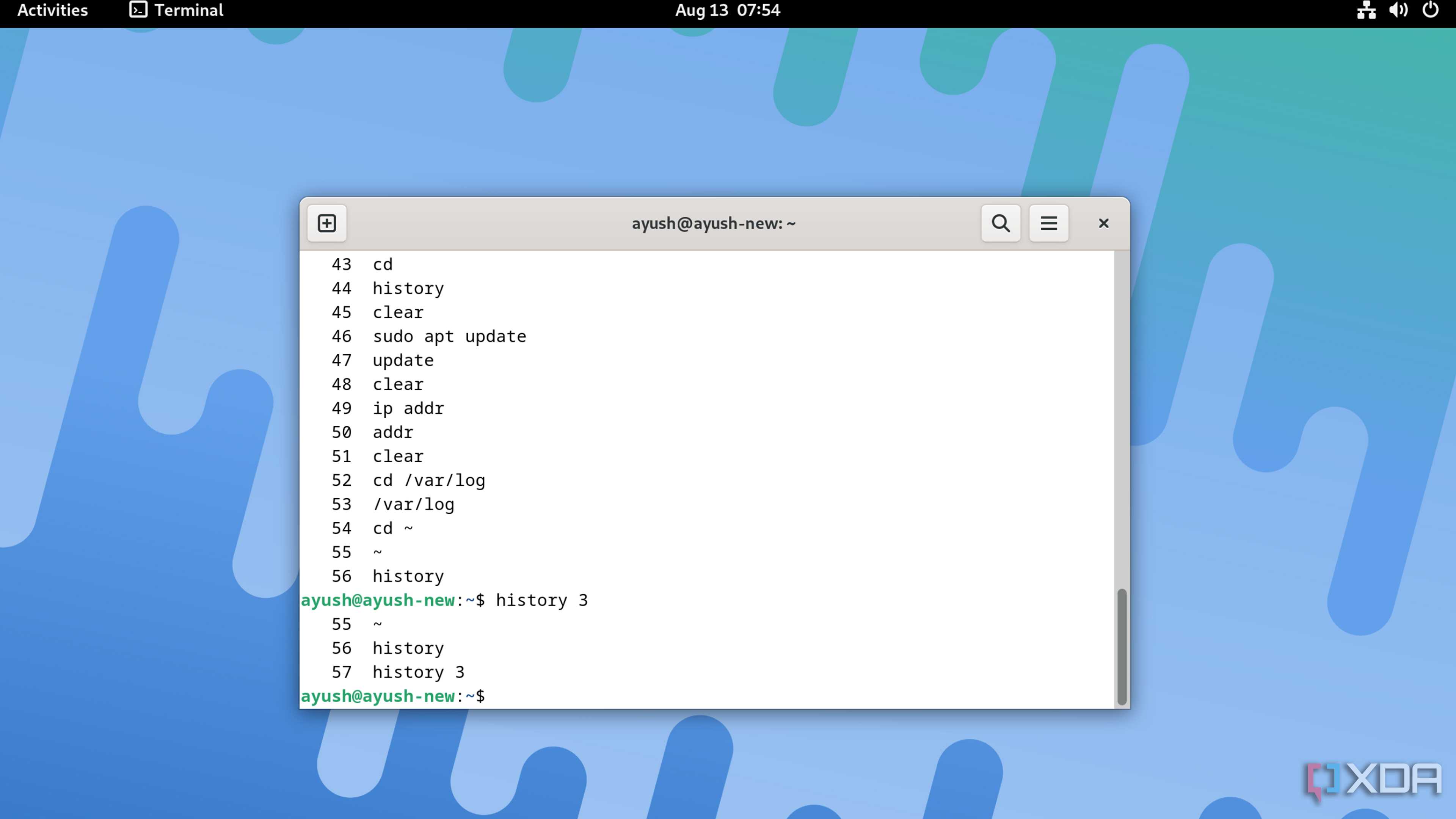The image size is (1456, 819).
Task: Click history line 54 'cd ~'
Action: 393,528
